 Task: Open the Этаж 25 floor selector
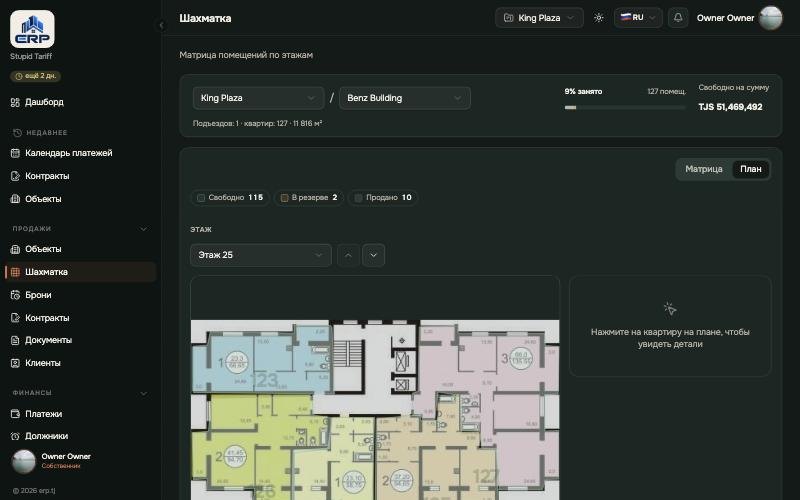(x=261, y=255)
